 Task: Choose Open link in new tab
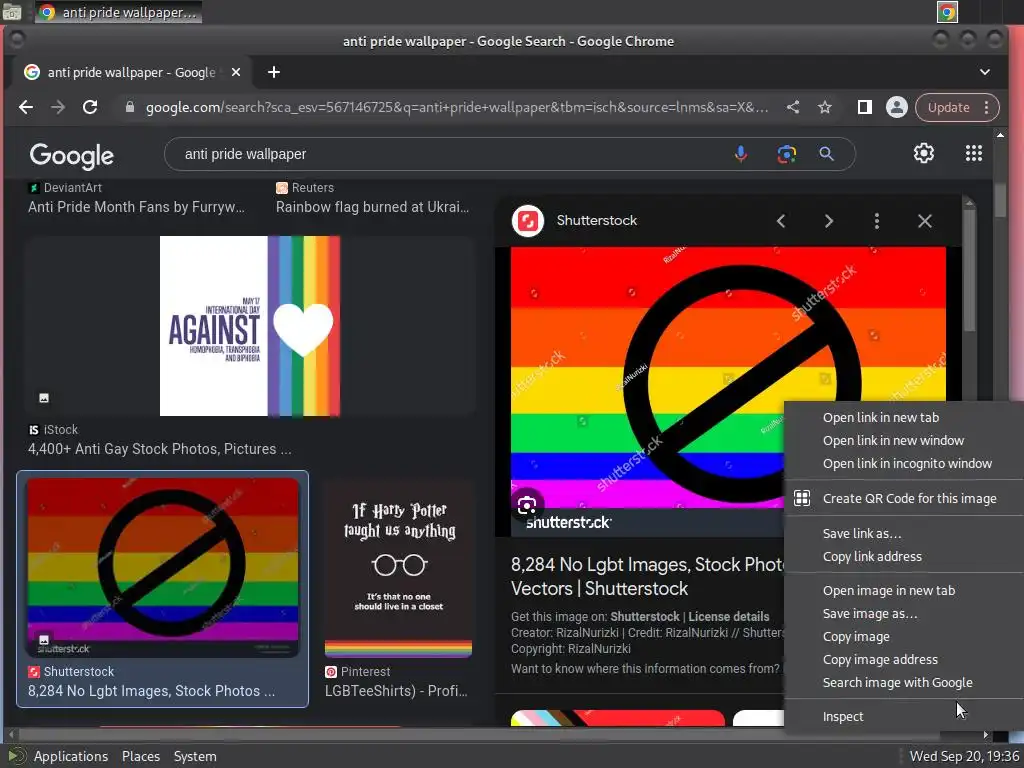(x=880, y=417)
